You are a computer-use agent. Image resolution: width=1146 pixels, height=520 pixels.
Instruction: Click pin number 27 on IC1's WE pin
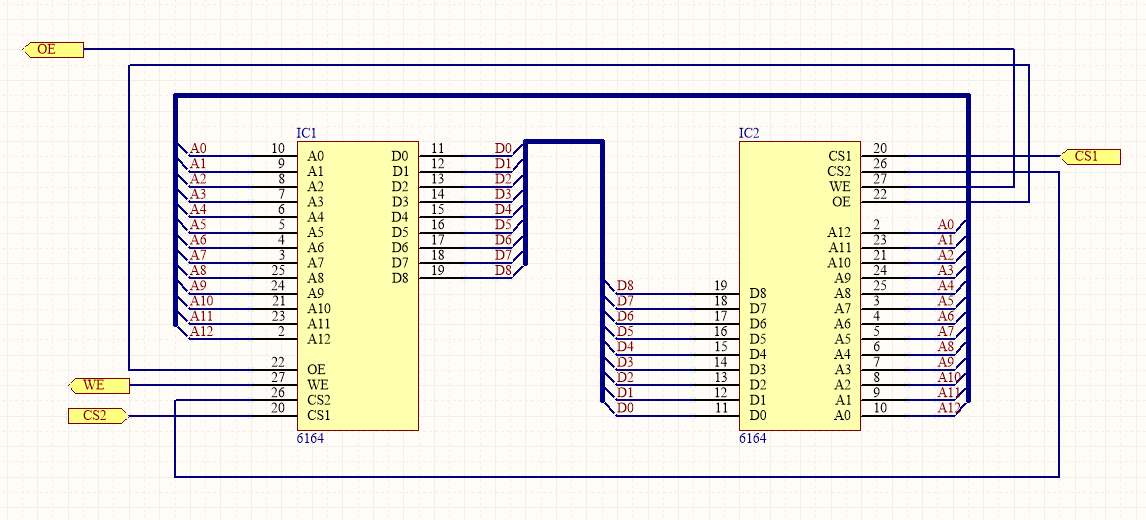pyautogui.click(x=278, y=377)
